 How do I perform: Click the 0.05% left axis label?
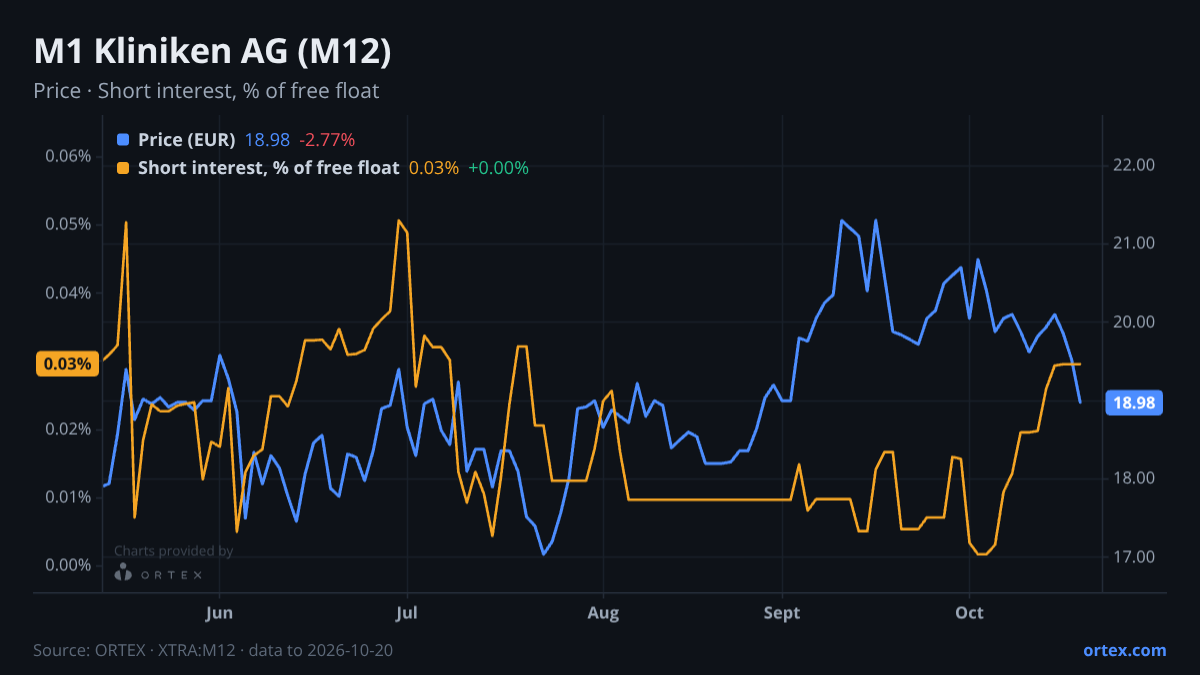tap(68, 224)
